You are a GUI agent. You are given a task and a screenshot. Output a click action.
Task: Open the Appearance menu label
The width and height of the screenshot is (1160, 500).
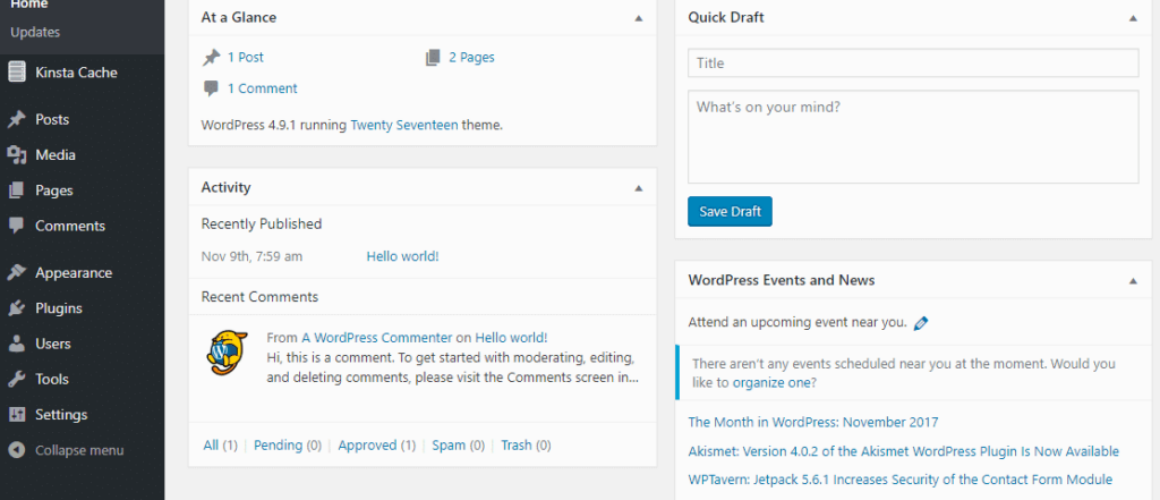pyautogui.click(x=74, y=273)
